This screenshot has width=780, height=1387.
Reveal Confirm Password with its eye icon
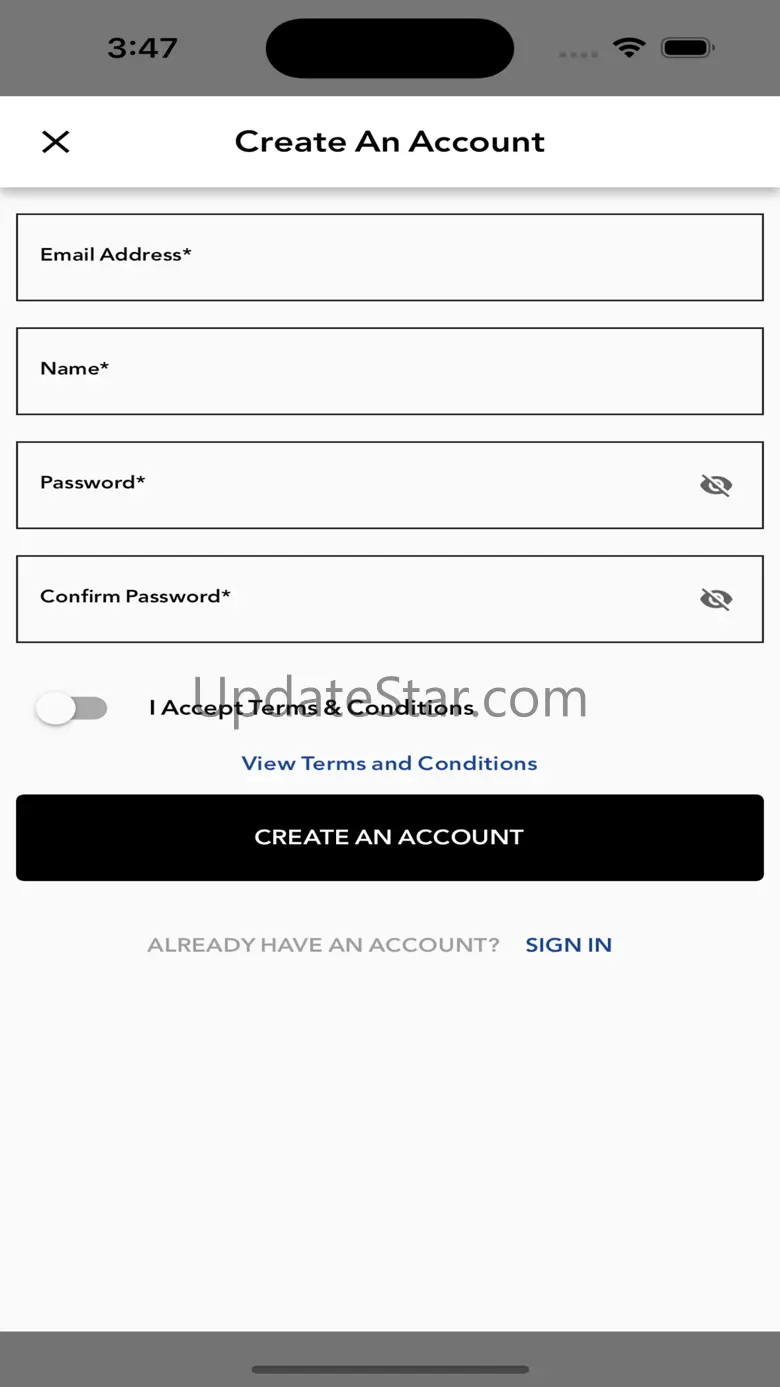716,600
